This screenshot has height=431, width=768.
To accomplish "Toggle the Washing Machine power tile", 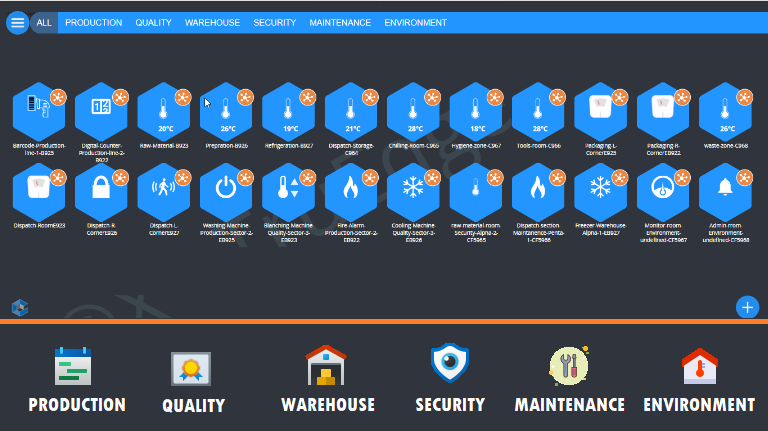I will click(x=225, y=192).
